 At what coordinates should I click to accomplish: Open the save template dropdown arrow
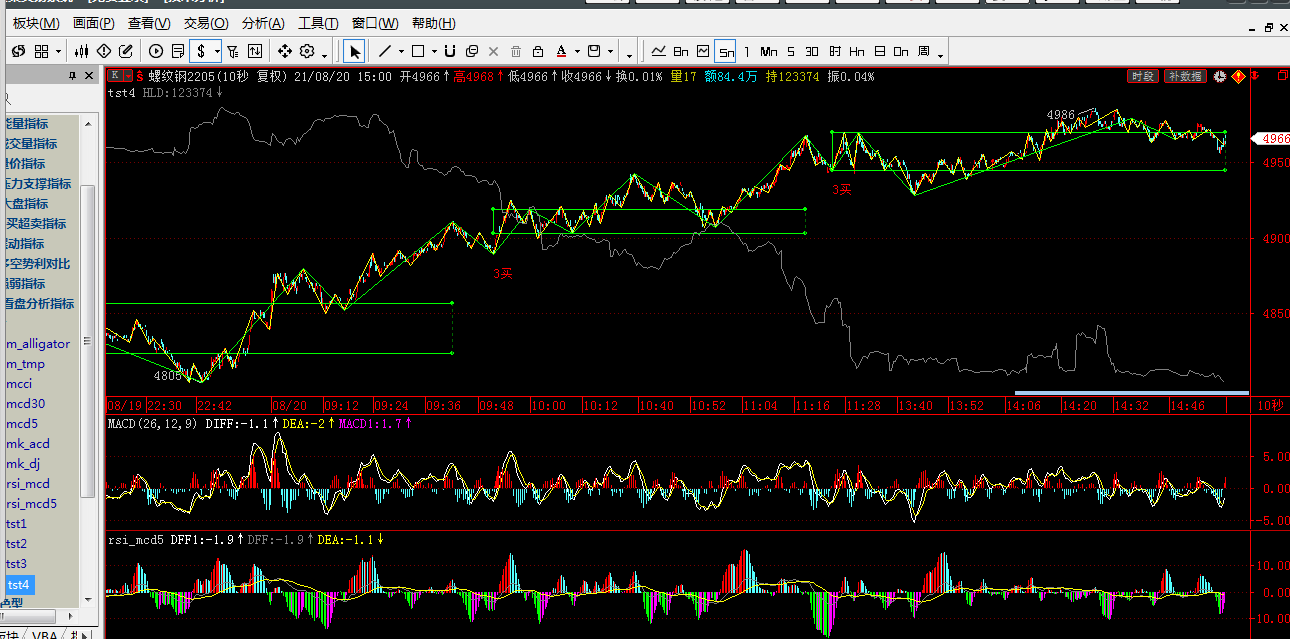tap(610, 51)
